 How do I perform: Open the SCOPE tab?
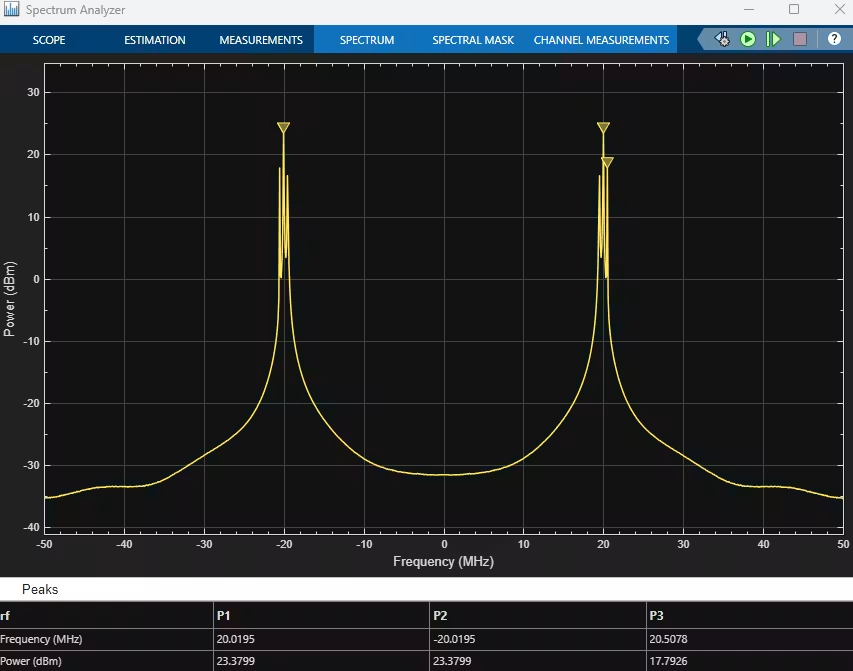click(49, 40)
